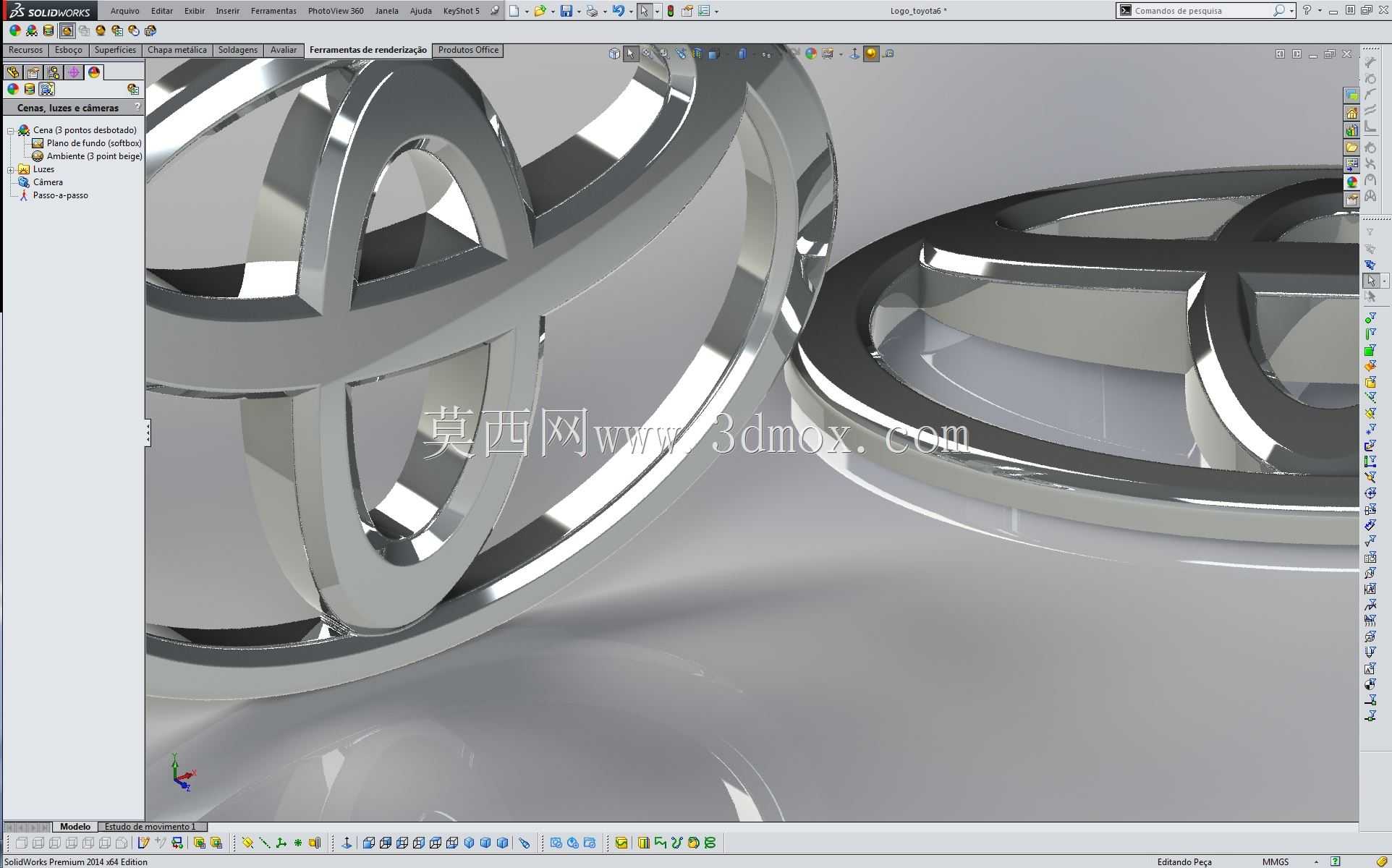The height and width of the screenshot is (868, 1392).
Task: Collapse the Cena (3 pontos desbotado) node
Action: coord(11,131)
